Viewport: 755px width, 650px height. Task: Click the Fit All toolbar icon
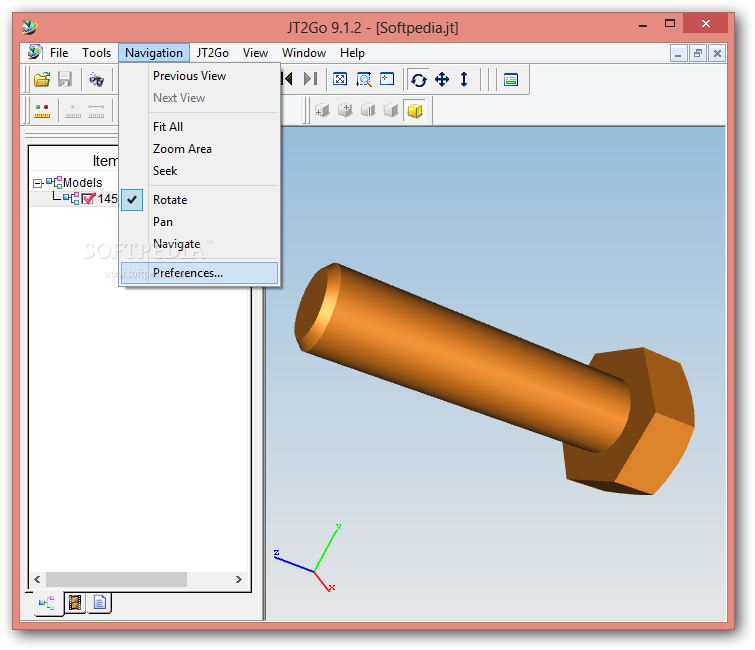pyautogui.click(x=340, y=79)
